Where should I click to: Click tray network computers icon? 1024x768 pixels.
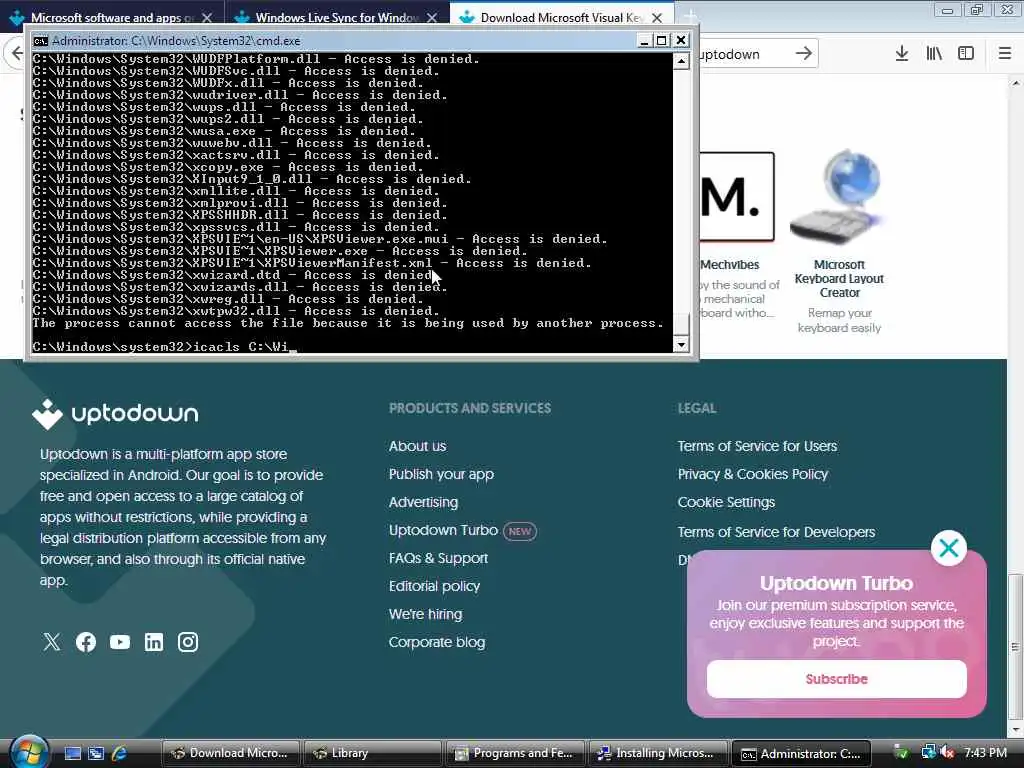point(928,753)
